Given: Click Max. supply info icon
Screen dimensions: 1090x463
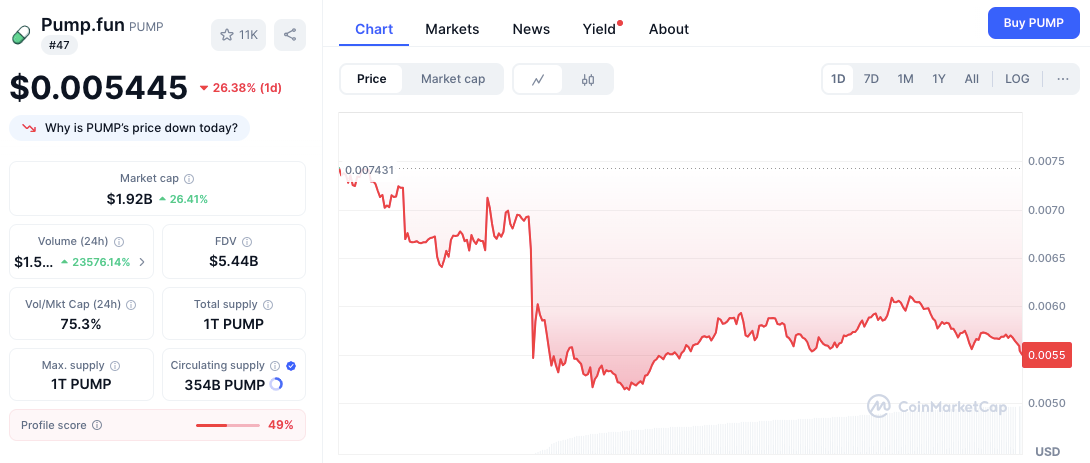Looking at the screenshot, I should point(115,366).
